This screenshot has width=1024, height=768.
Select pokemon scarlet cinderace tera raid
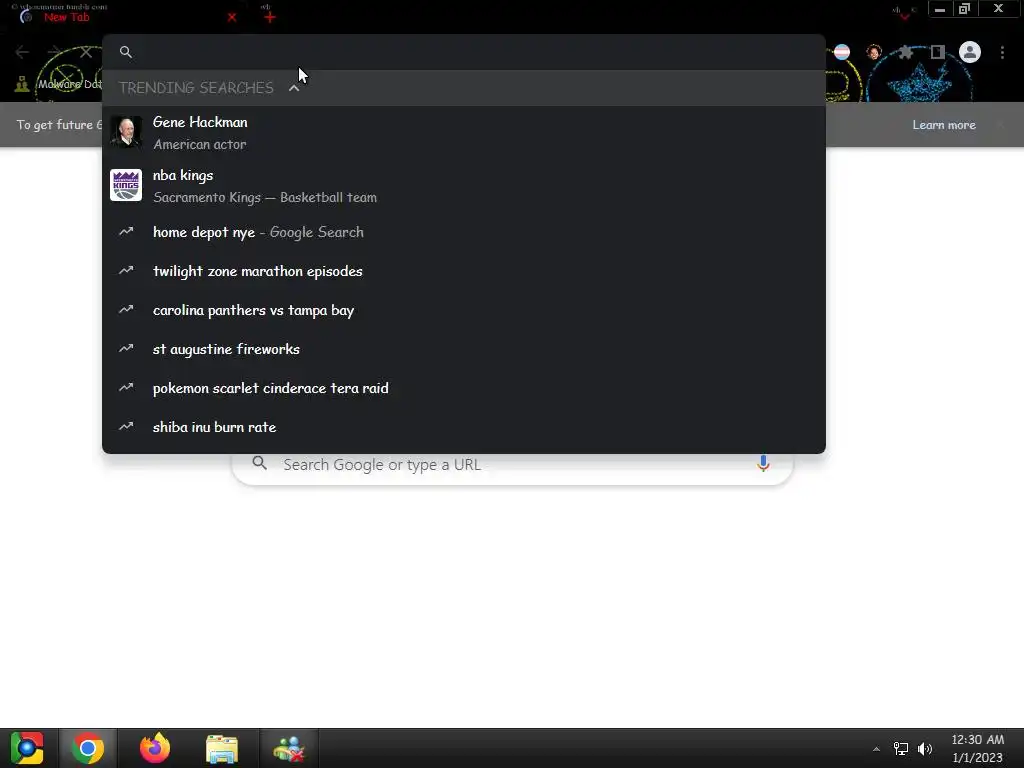464,388
